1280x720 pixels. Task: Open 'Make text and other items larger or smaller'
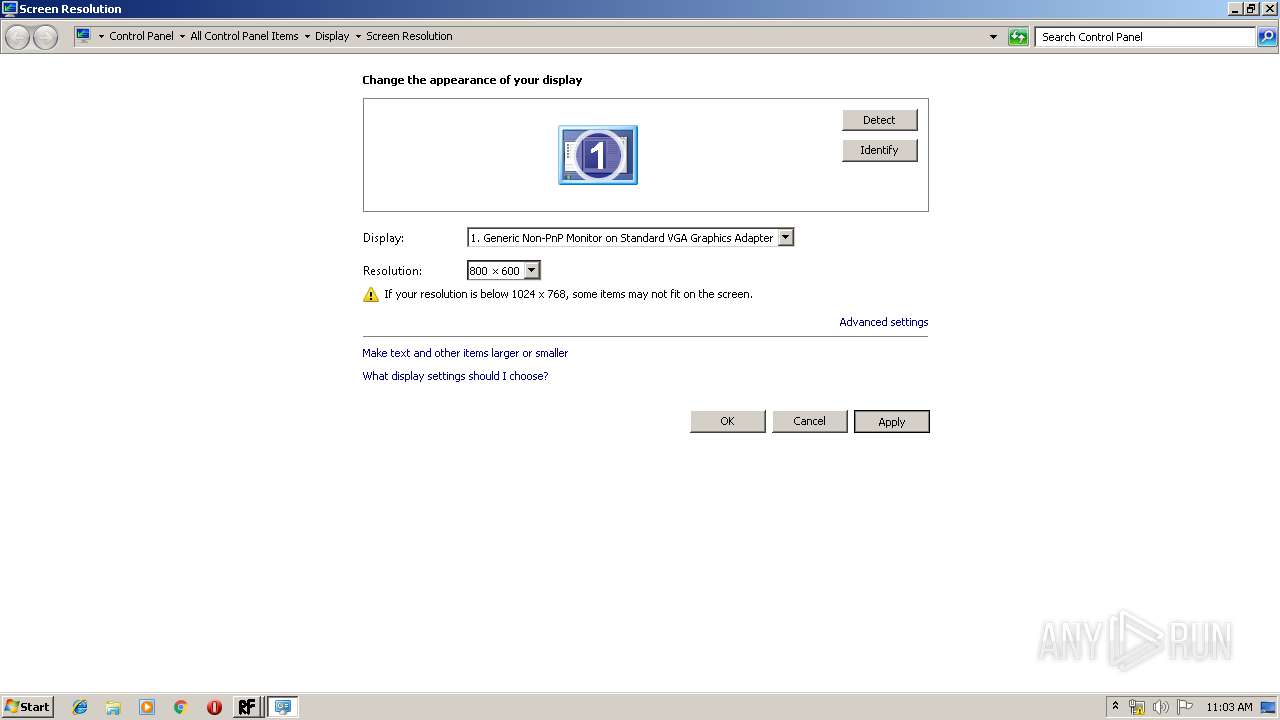coord(465,353)
